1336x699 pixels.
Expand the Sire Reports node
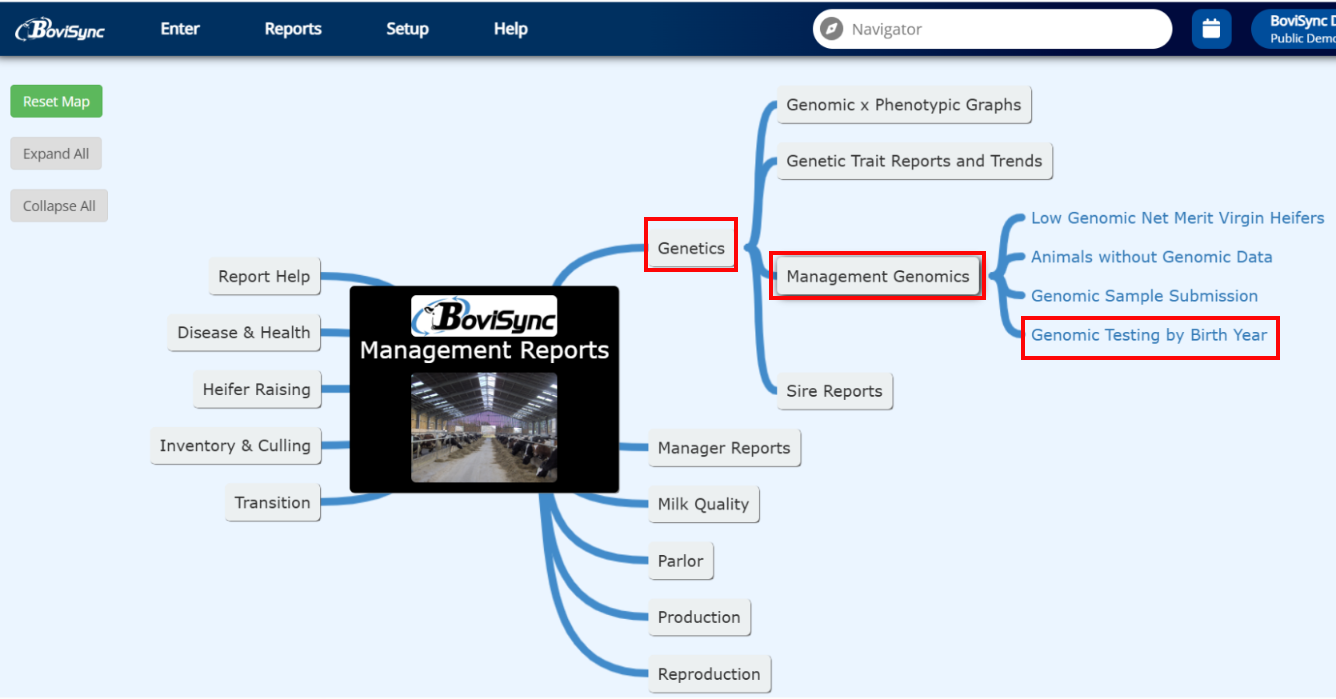click(x=834, y=391)
